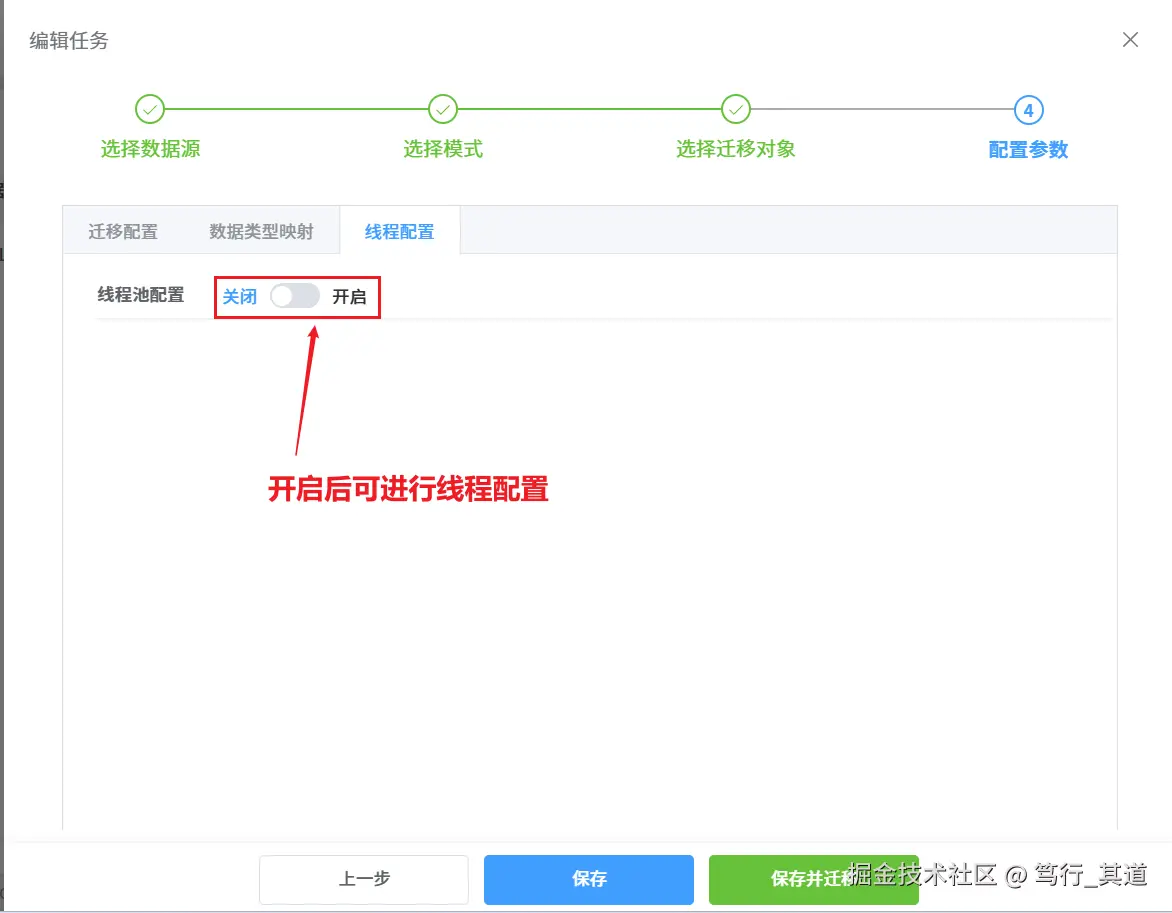Select the 线程配置 tab
Screen dimensions: 1172x913
click(x=399, y=231)
